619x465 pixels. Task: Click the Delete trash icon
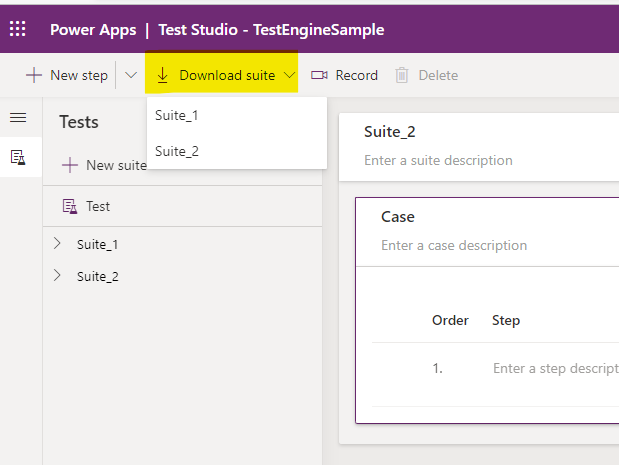tap(402, 75)
